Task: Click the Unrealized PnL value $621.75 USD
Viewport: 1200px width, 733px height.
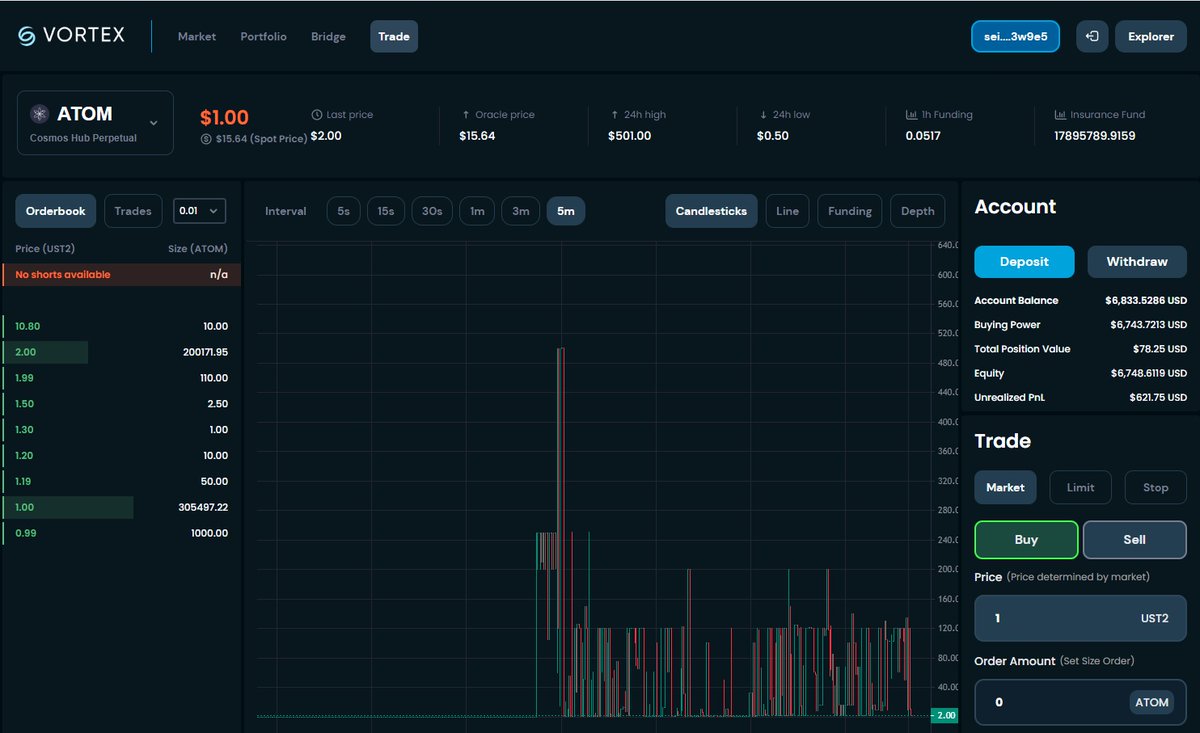Action: pyautogui.click(x=1160, y=398)
